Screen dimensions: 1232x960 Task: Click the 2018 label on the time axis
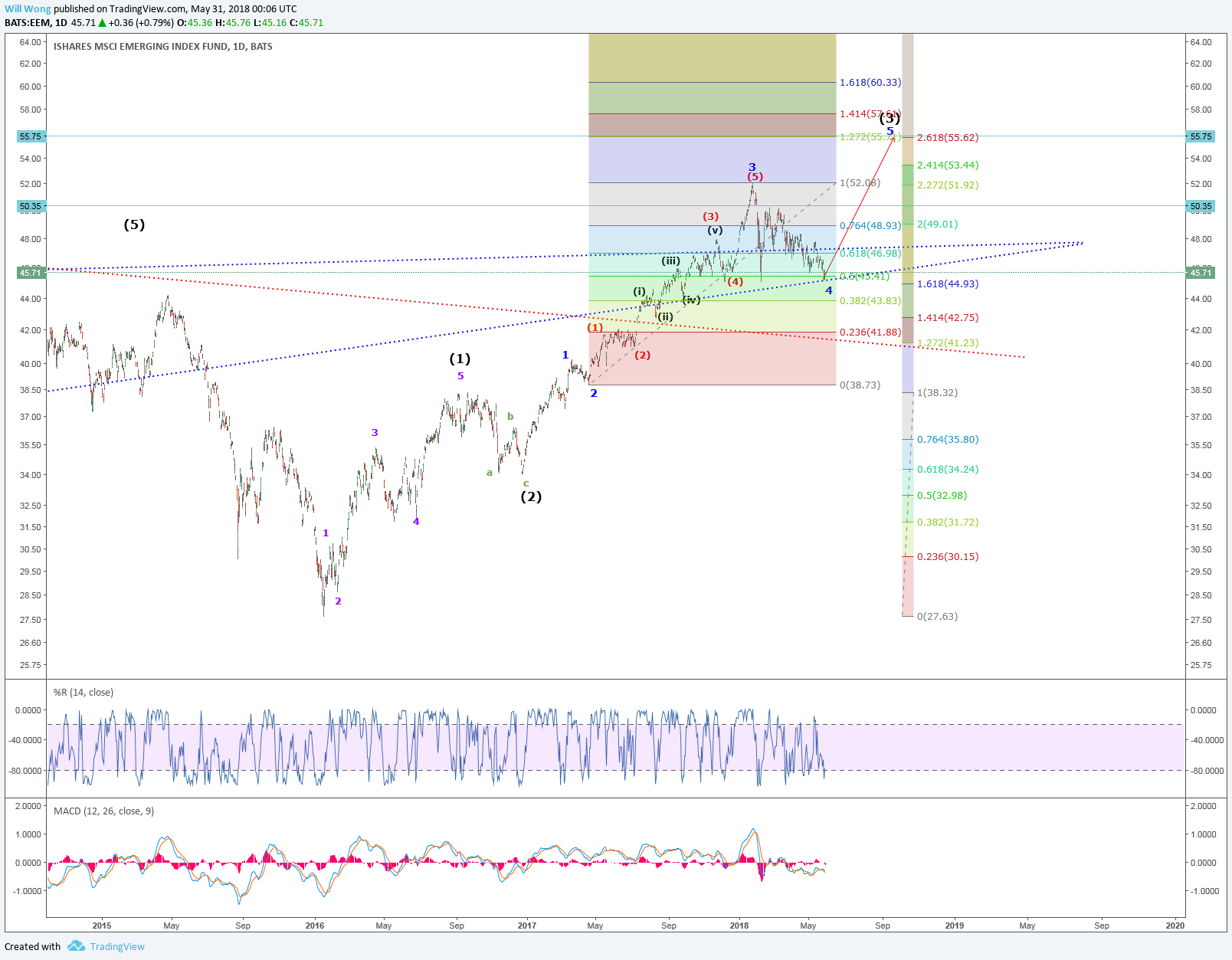(x=739, y=926)
